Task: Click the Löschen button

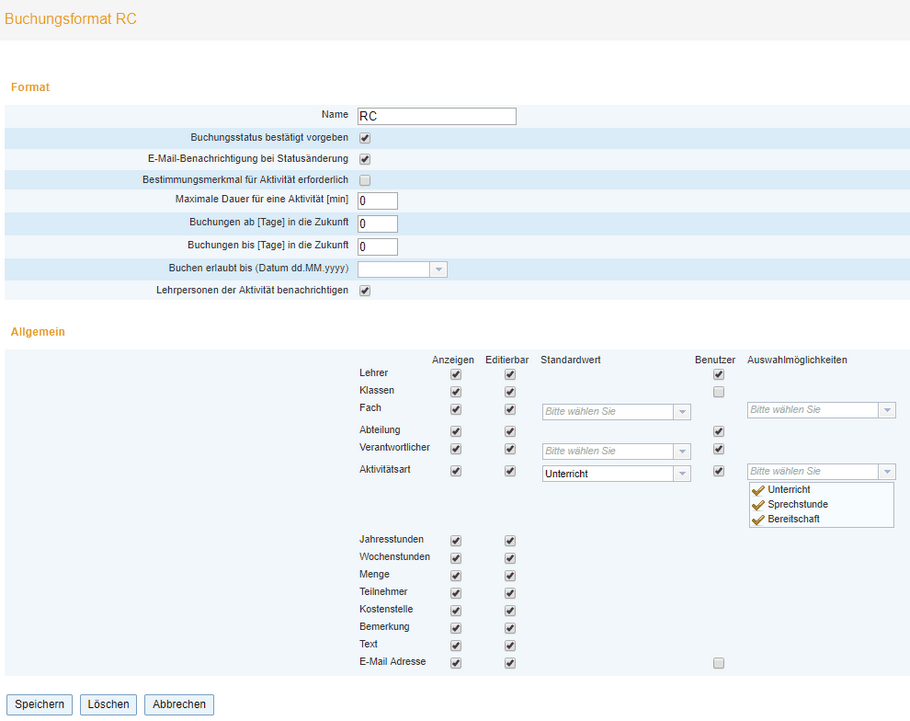Action: tap(109, 704)
